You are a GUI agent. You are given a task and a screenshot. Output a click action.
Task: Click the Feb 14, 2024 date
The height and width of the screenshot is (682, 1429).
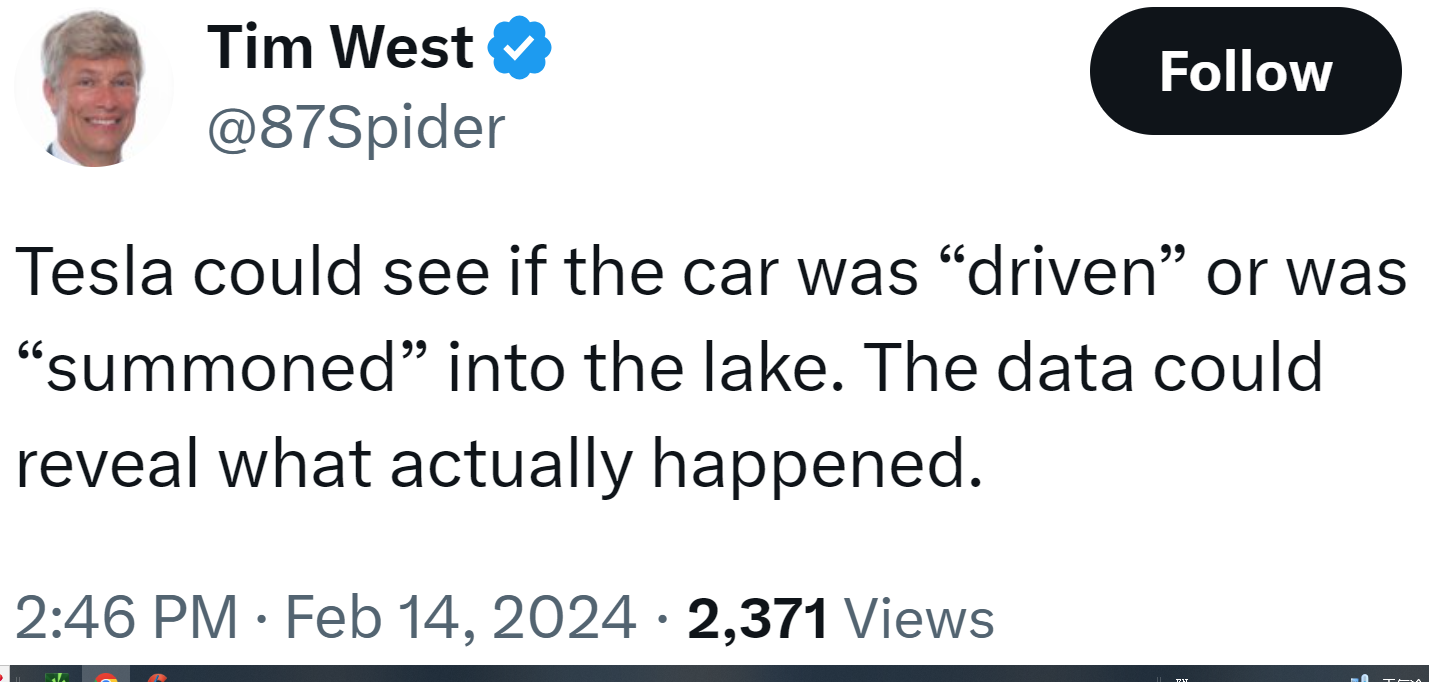461,617
